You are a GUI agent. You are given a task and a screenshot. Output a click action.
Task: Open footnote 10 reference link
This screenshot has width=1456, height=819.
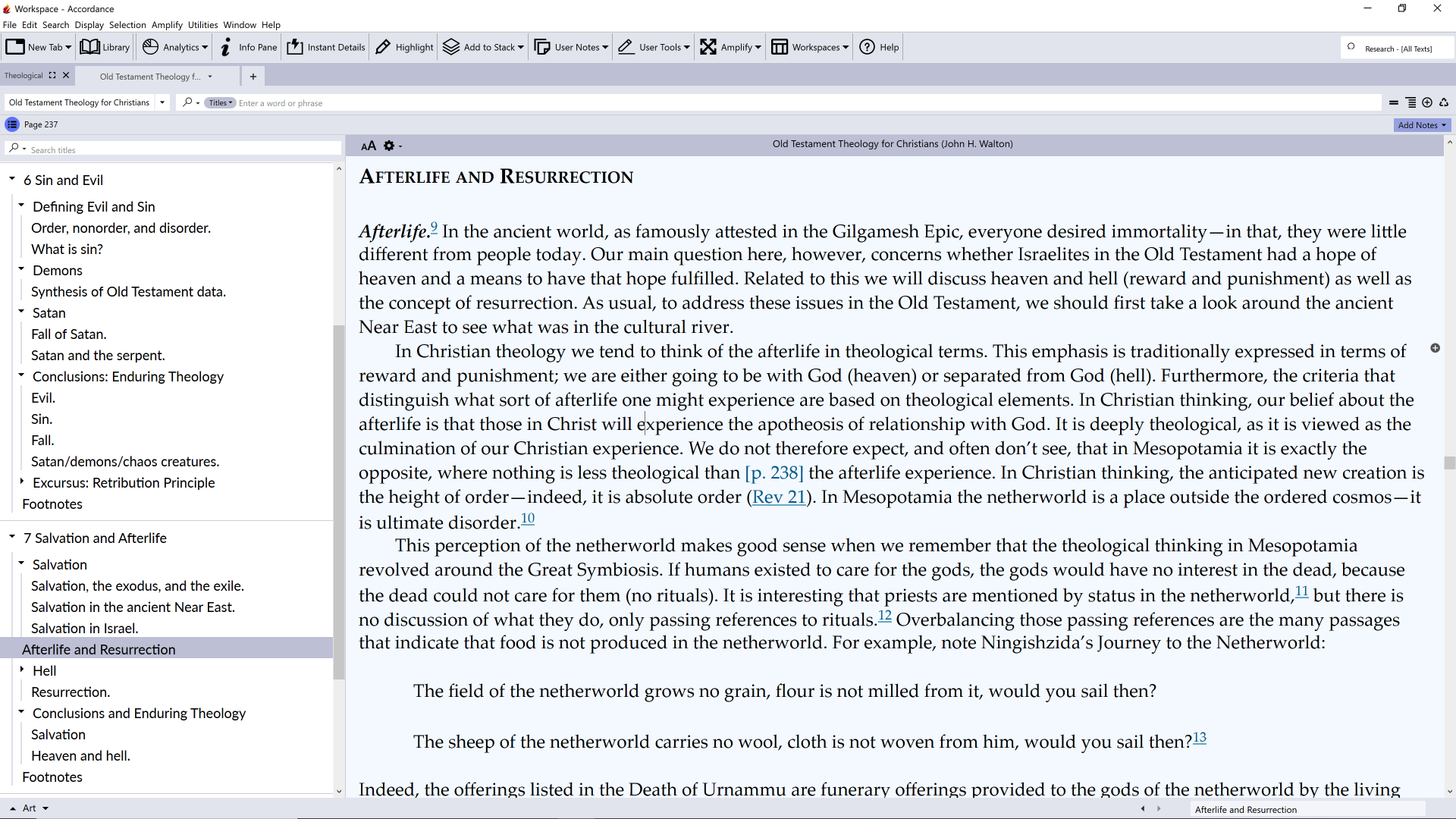(x=528, y=519)
